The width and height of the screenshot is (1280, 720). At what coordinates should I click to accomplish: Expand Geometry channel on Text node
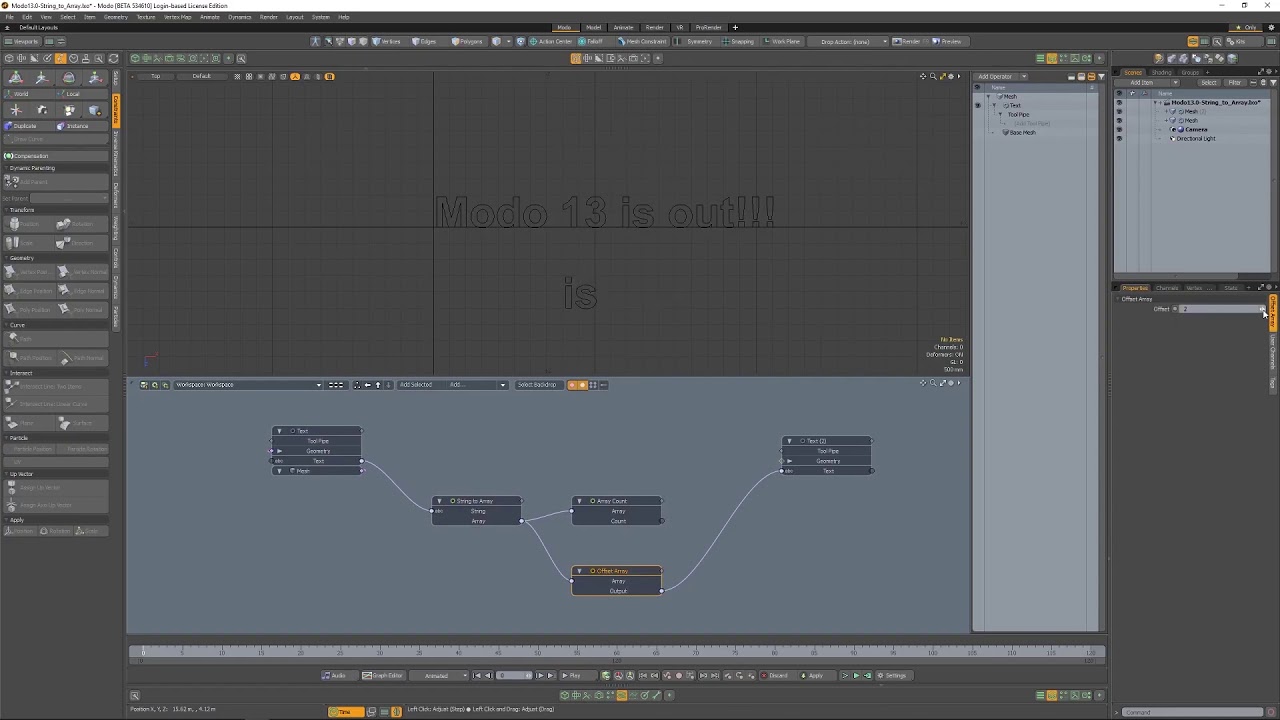pos(279,451)
